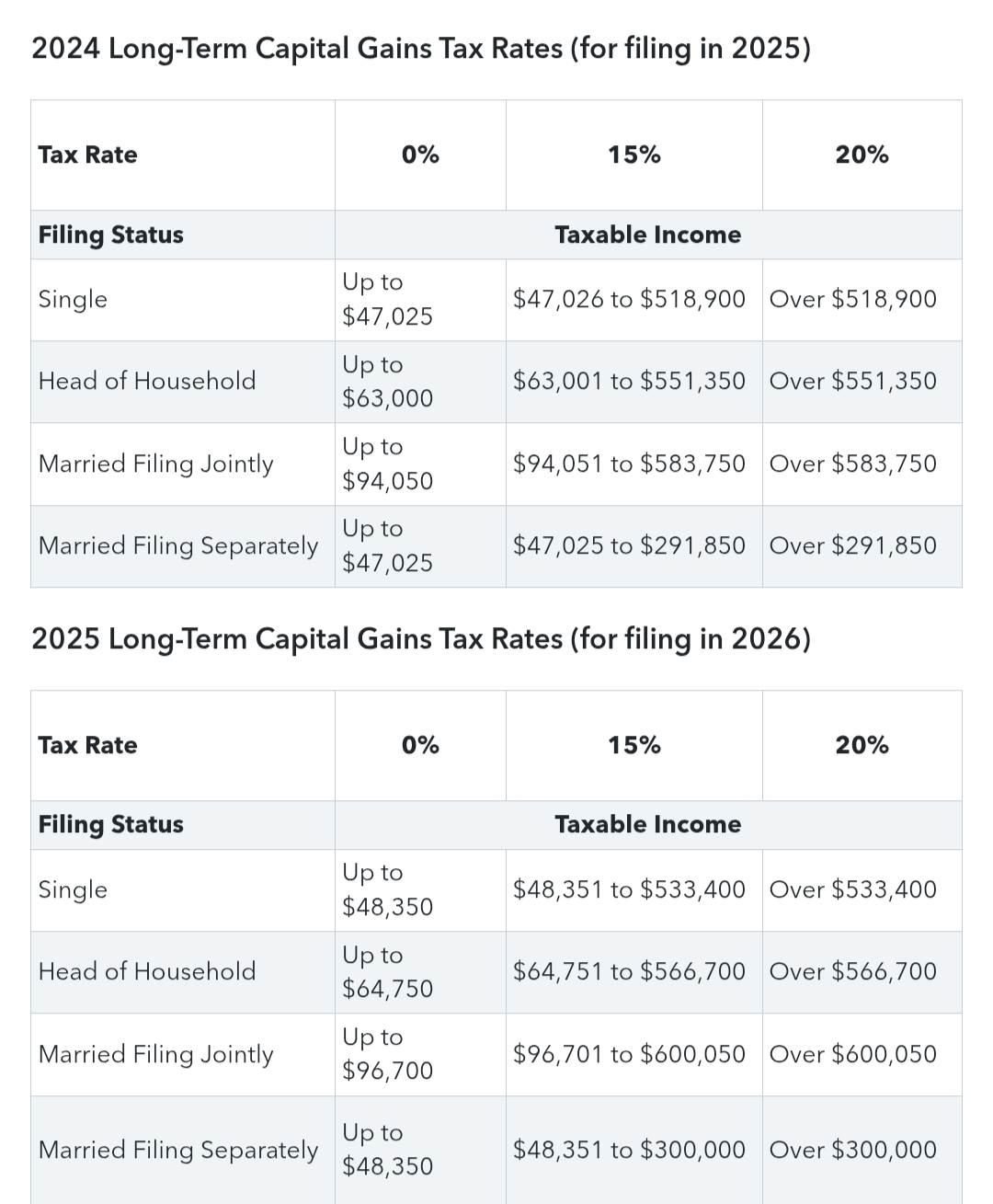Click Taxable Income header in 2025 table
993x1204 pixels.
tap(648, 825)
